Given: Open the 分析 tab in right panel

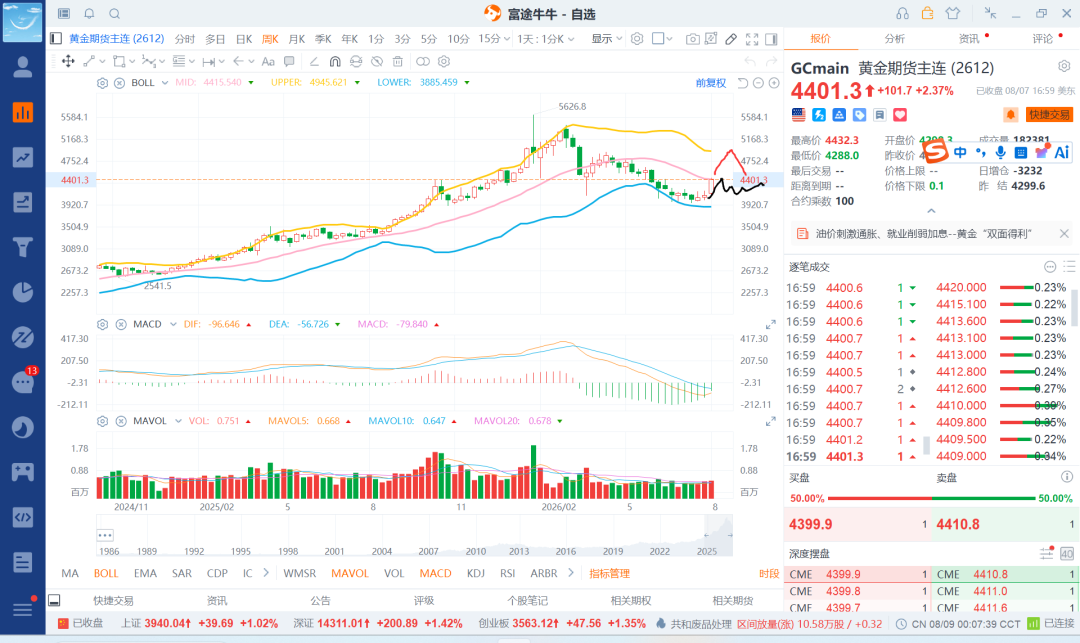Looking at the screenshot, I should coord(894,39).
